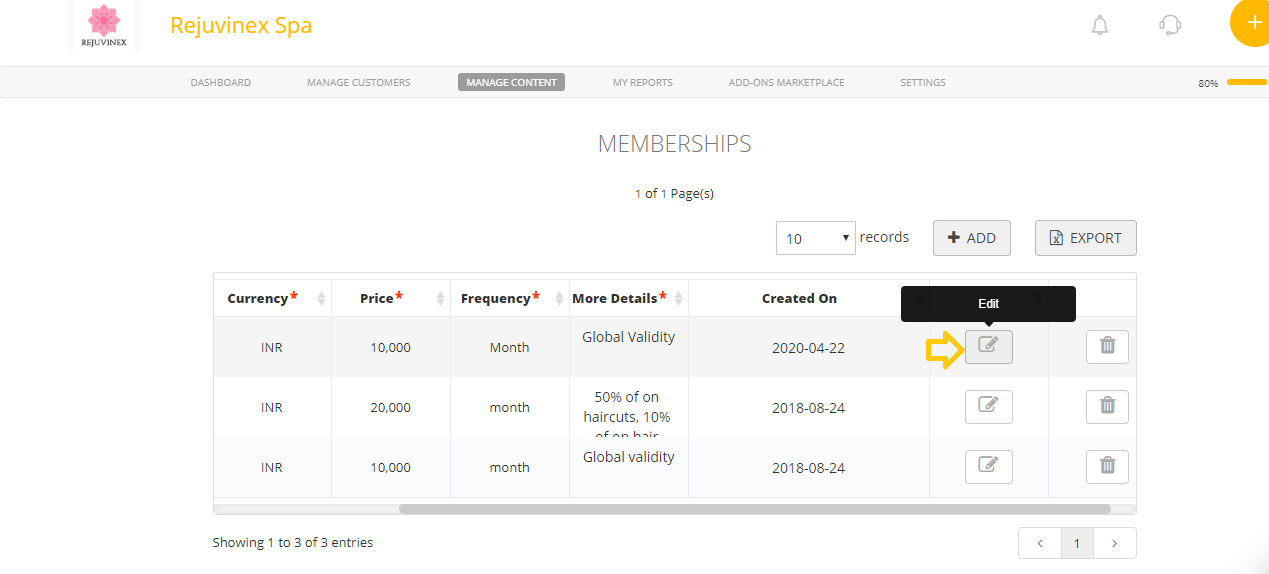Click the 50% of on haircuts details cell
Image resolution: width=1269 pixels, height=574 pixels.
(628, 407)
